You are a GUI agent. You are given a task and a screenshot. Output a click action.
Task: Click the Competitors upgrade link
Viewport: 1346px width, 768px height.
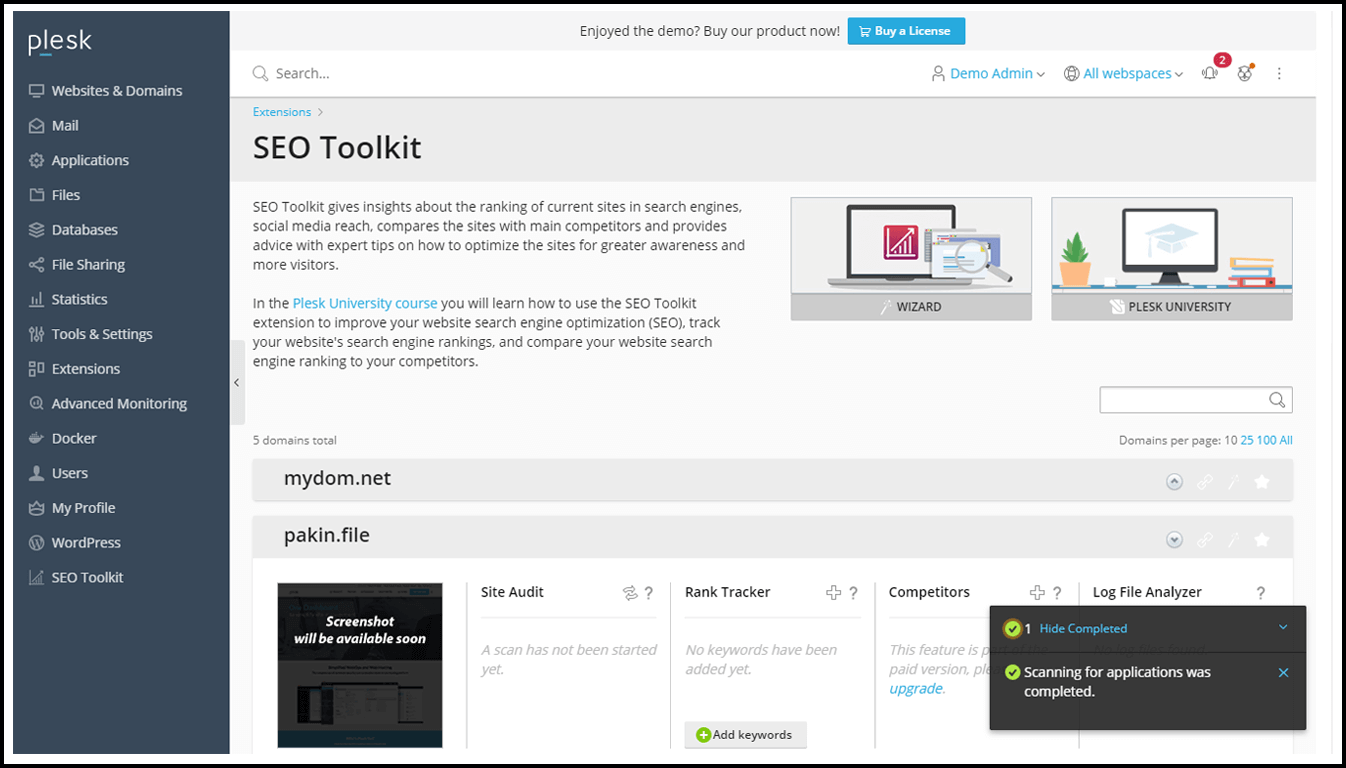[916, 688]
